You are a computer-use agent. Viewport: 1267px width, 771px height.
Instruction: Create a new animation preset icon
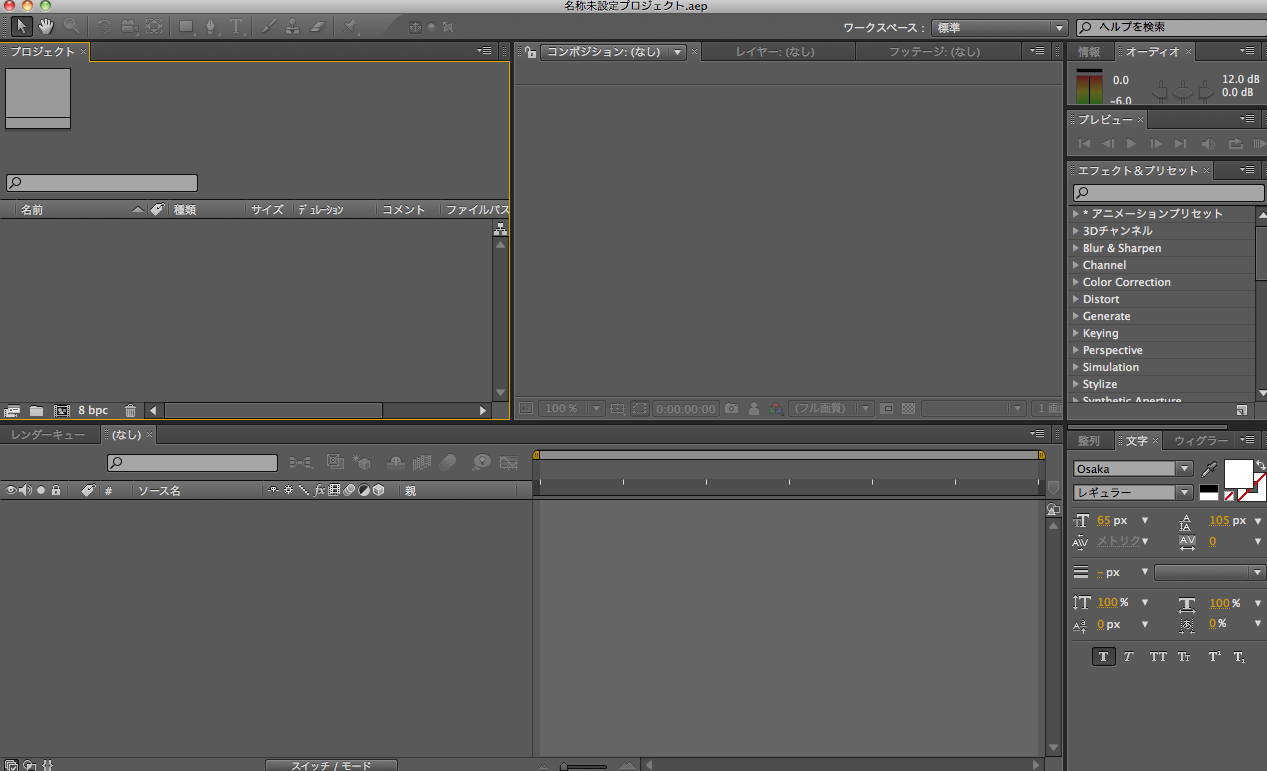[x=1241, y=409]
